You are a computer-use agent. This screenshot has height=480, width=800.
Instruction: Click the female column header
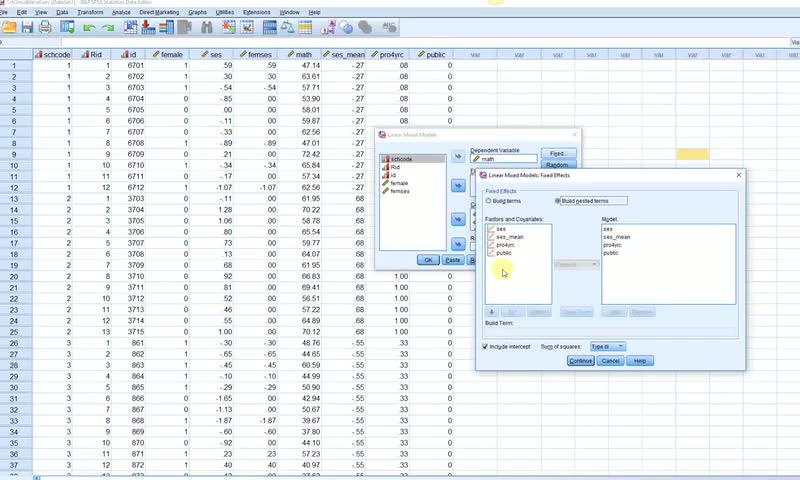tap(167, 55)
